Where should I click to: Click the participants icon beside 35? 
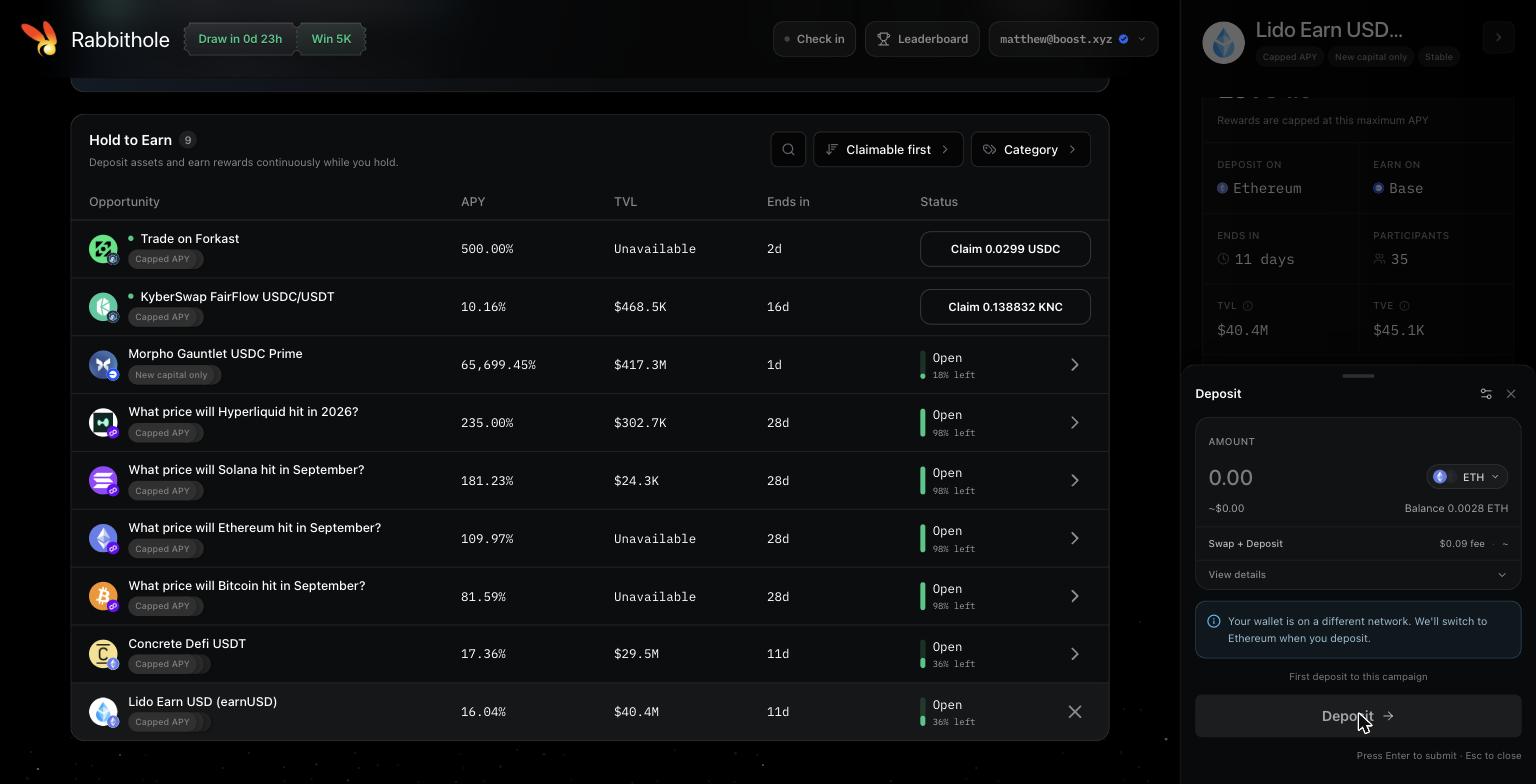(x=1380, y=259)
